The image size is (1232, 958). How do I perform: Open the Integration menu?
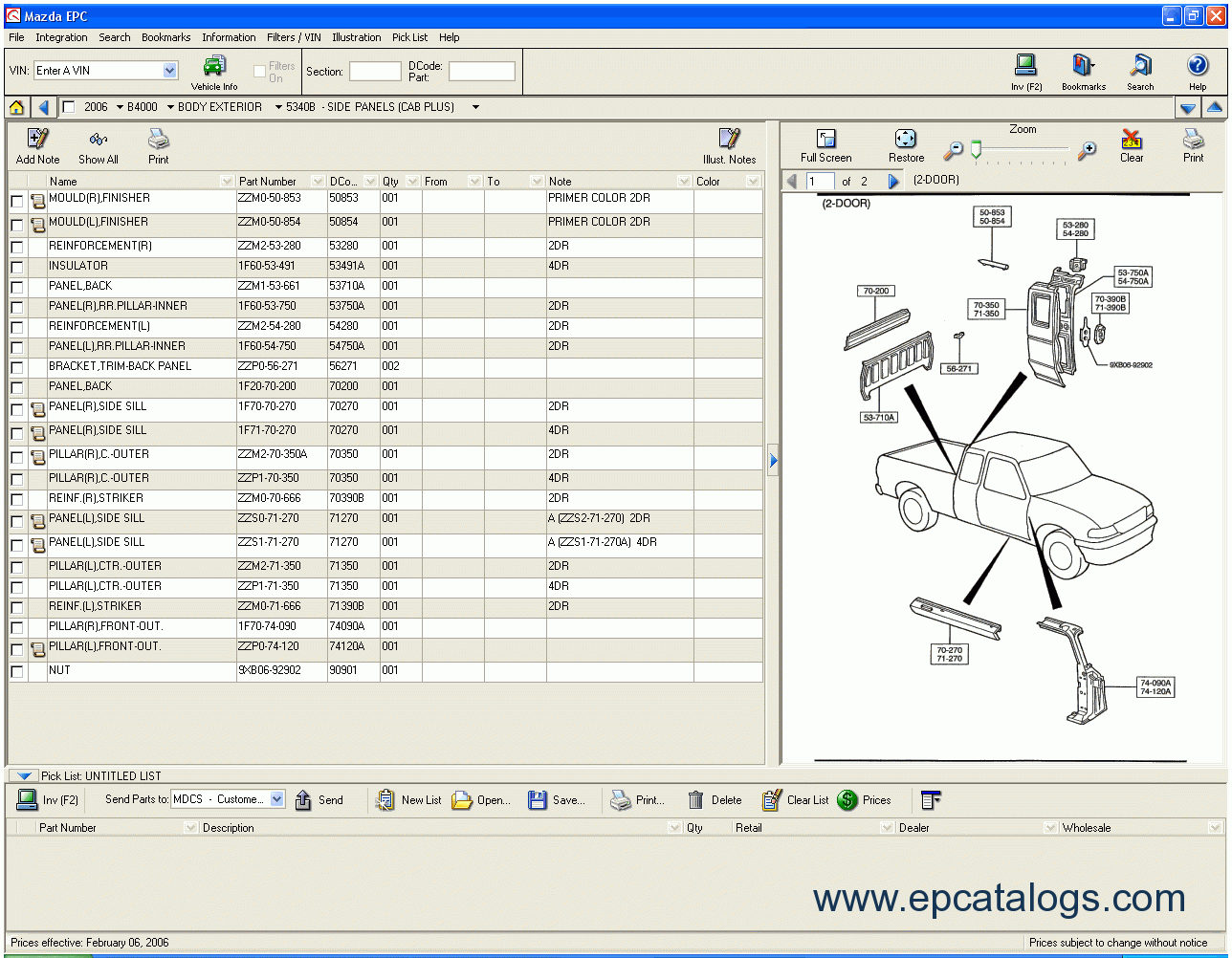click(x=61, y=37)
